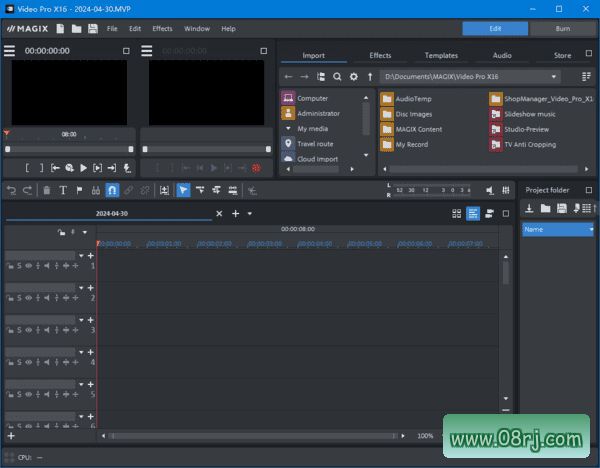Open the Window menu

197,29
